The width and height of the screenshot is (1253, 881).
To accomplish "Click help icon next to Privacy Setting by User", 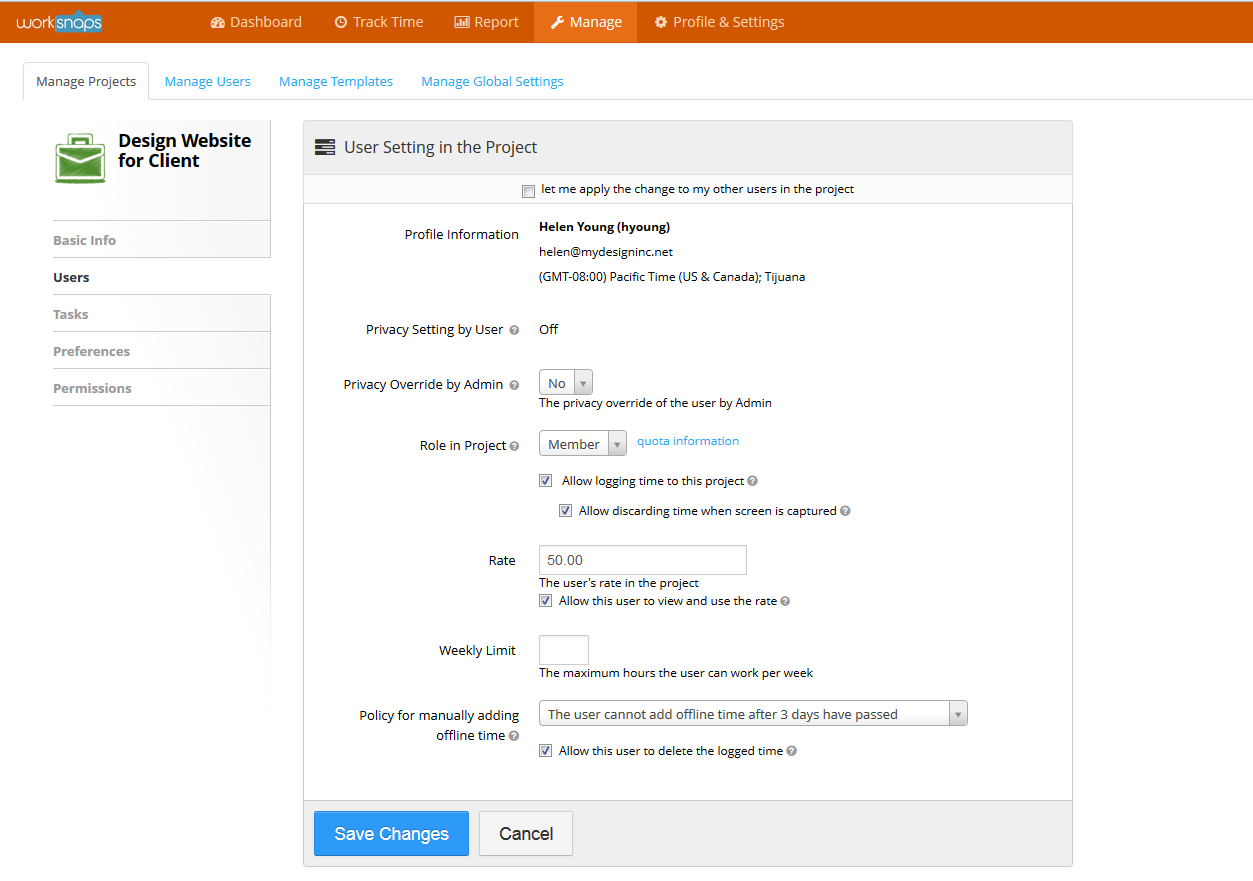I will [x=514, y=330].
